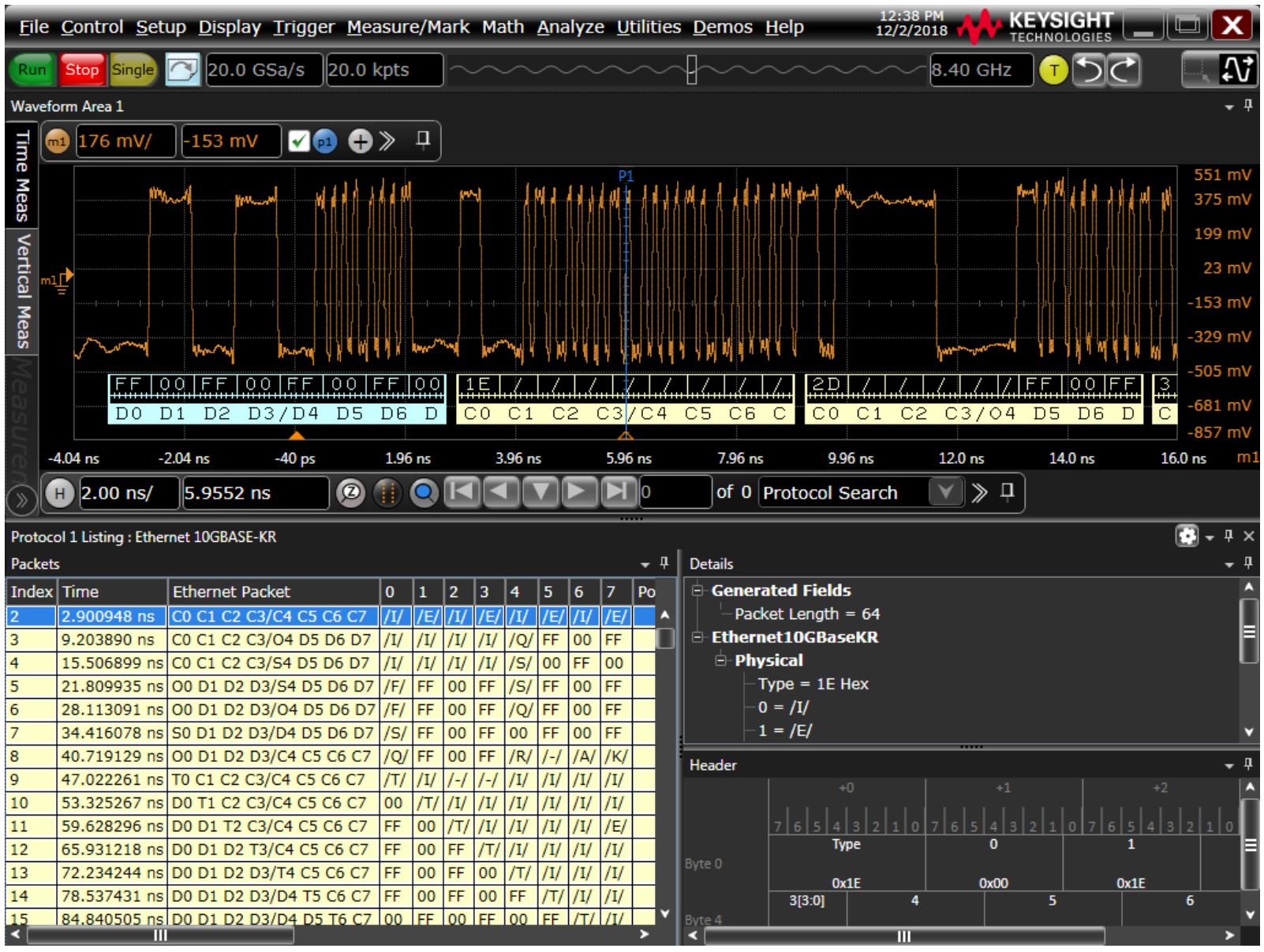This screenshot has height=952, width=1264.
Task: Pin the horizontal navigation toolbar
Action: [x=1006, y=492]
